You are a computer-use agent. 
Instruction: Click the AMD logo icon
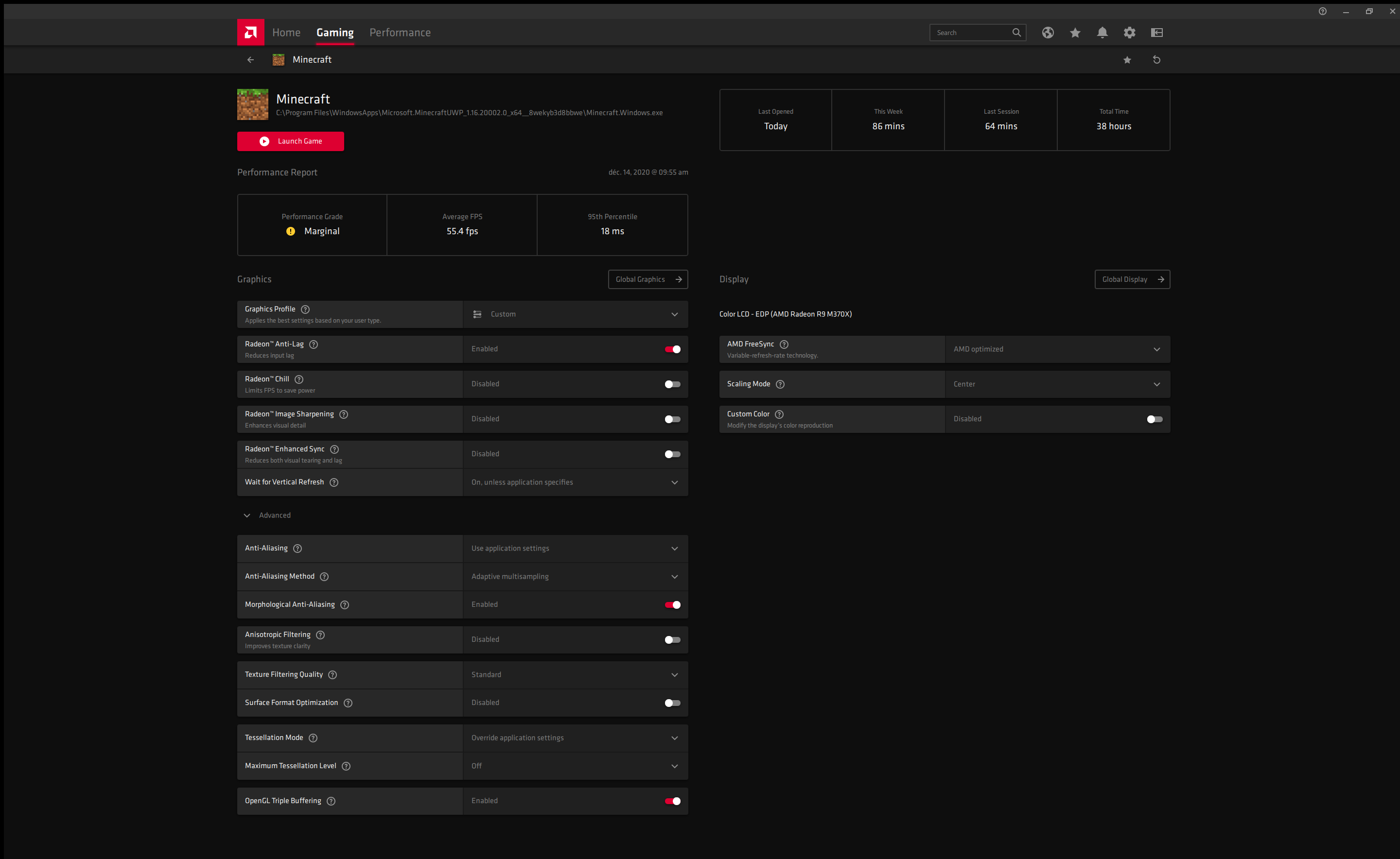(250, 33)
